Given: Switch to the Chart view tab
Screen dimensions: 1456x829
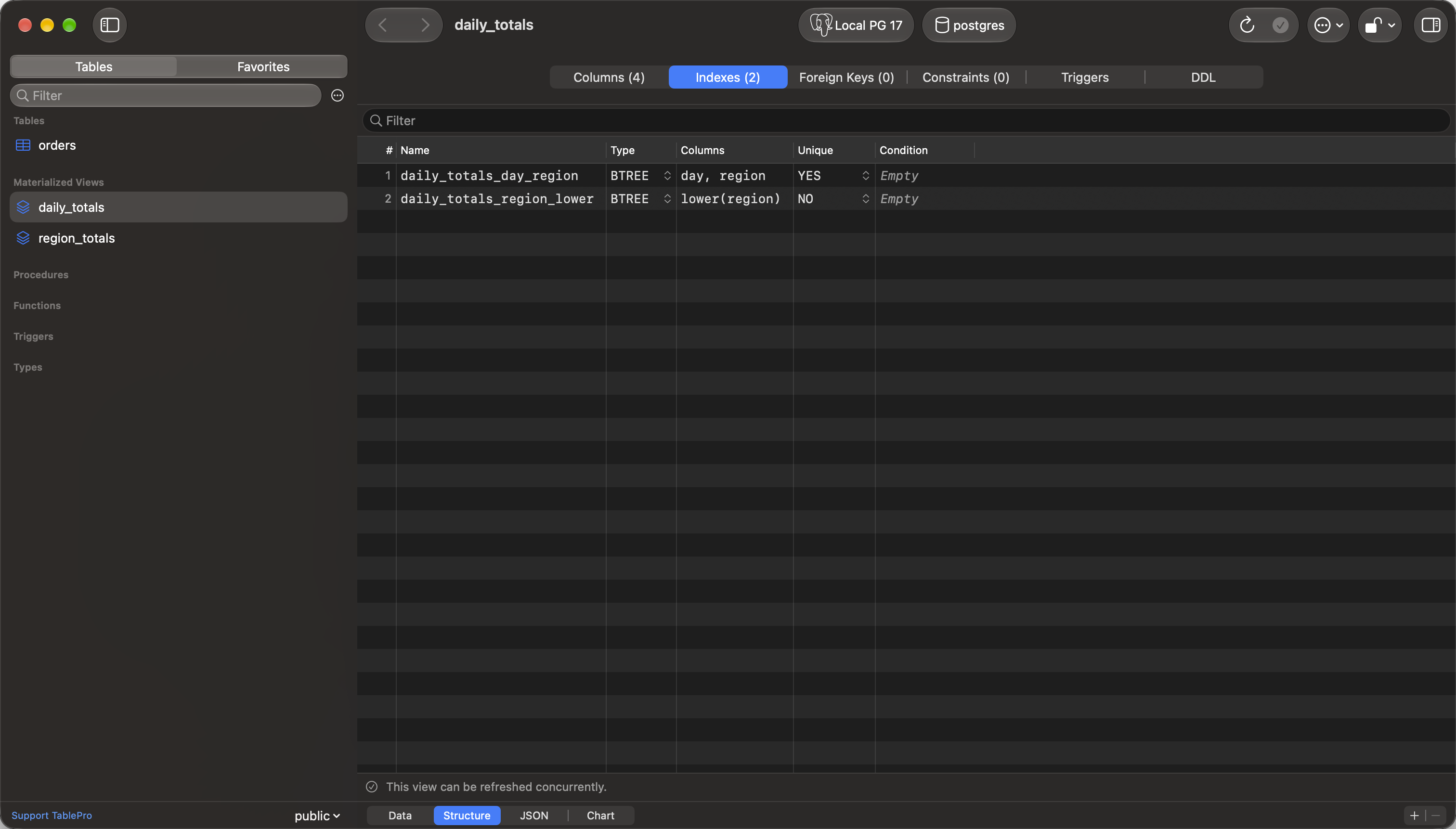Looking at the screenshot, I should coord(600,816).
